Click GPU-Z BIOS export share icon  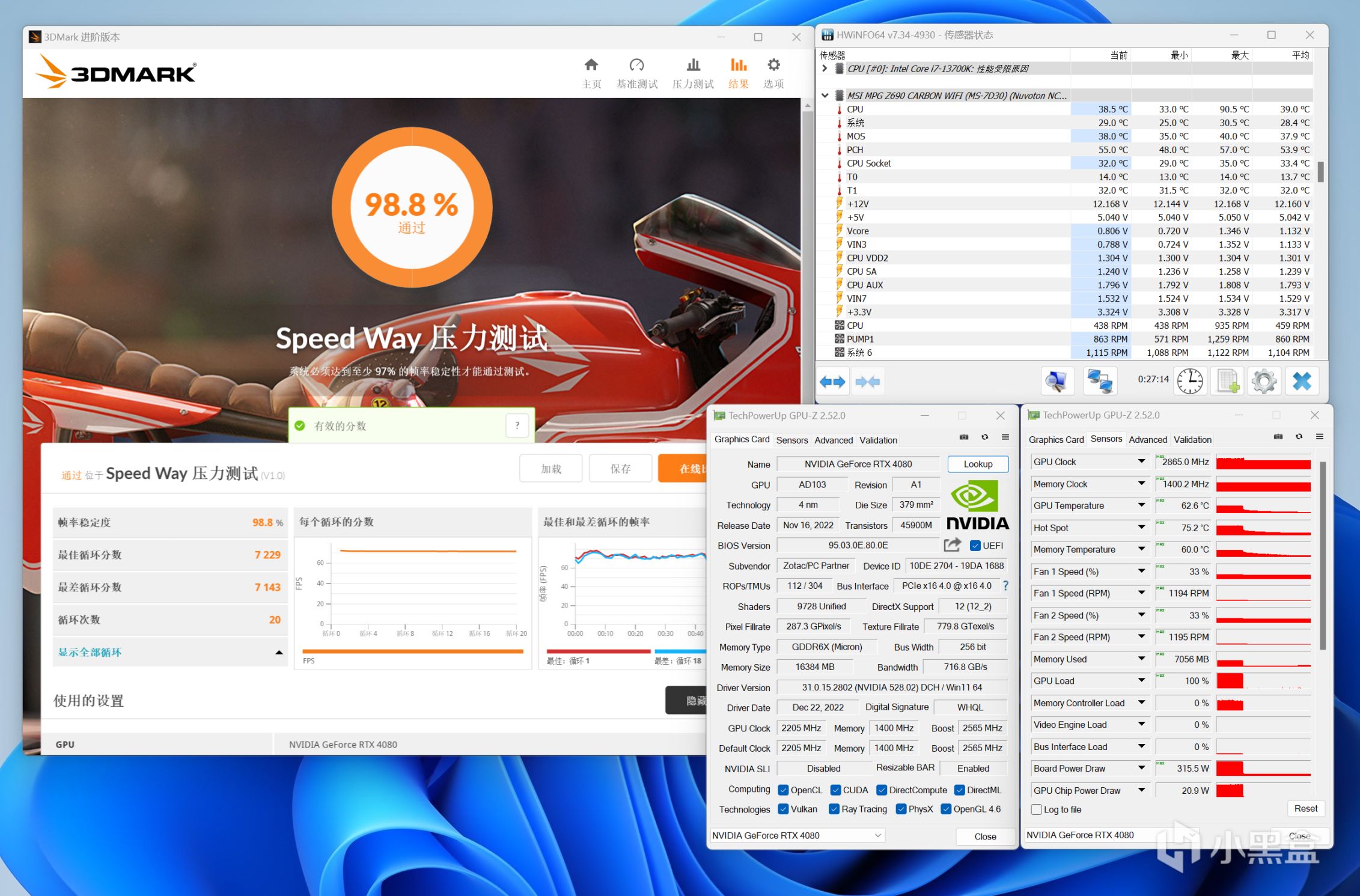[952, 545]
